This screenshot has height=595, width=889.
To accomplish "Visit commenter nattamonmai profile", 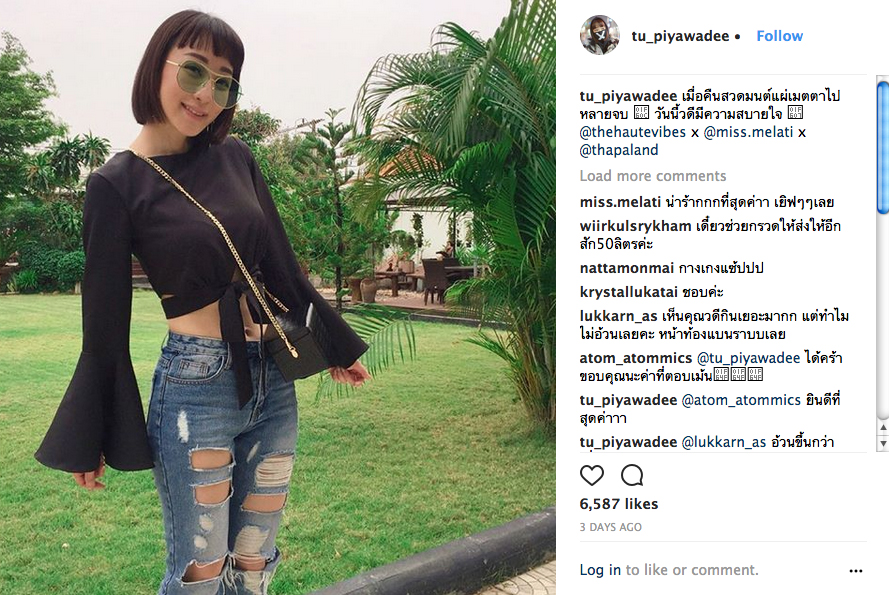I will pyautogui.click(x=626, y=268).
